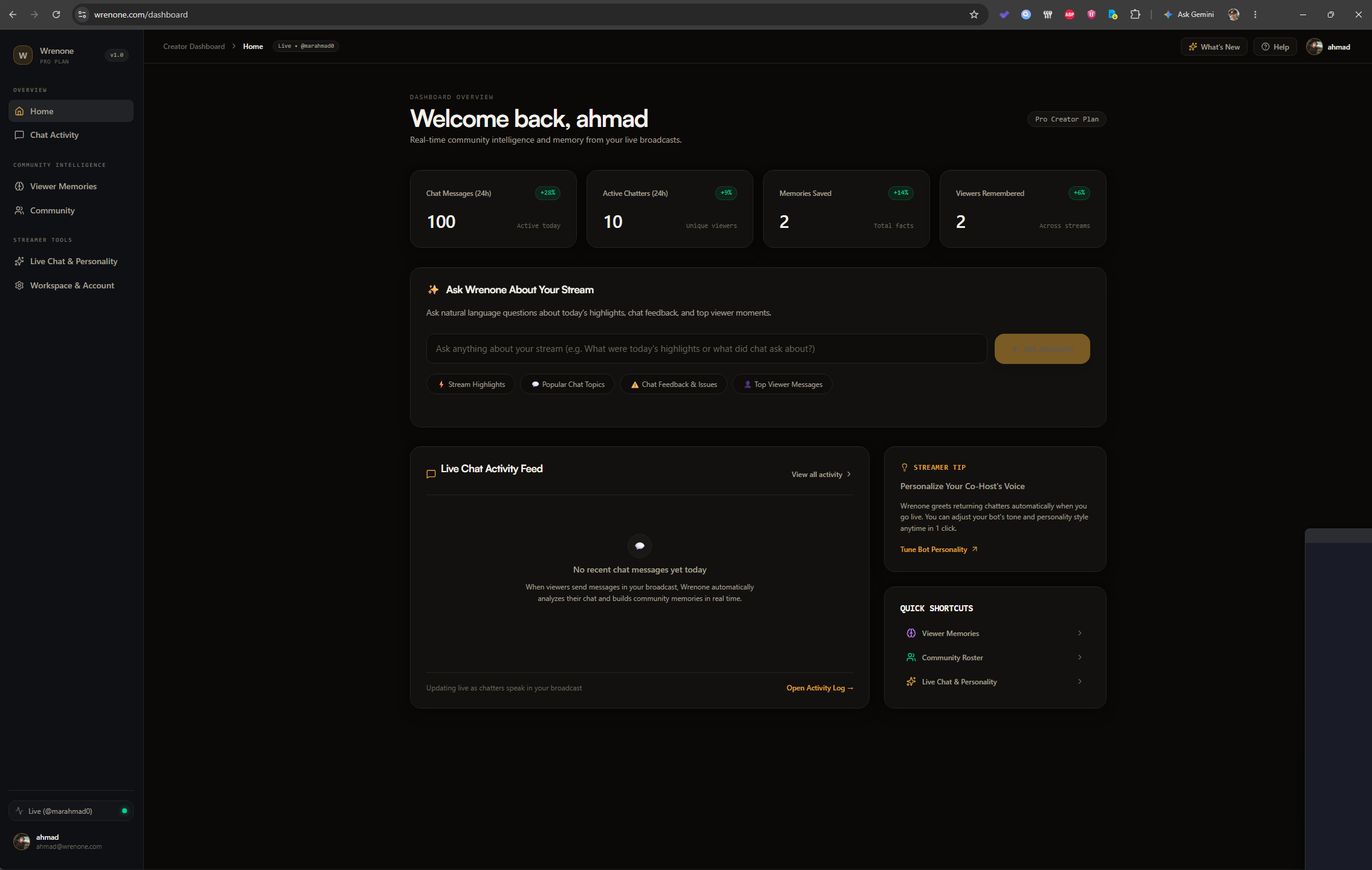Screen dimensions: 1372x870
Task: Reload the page with browser refresh icon
Action: click(56, 15)
